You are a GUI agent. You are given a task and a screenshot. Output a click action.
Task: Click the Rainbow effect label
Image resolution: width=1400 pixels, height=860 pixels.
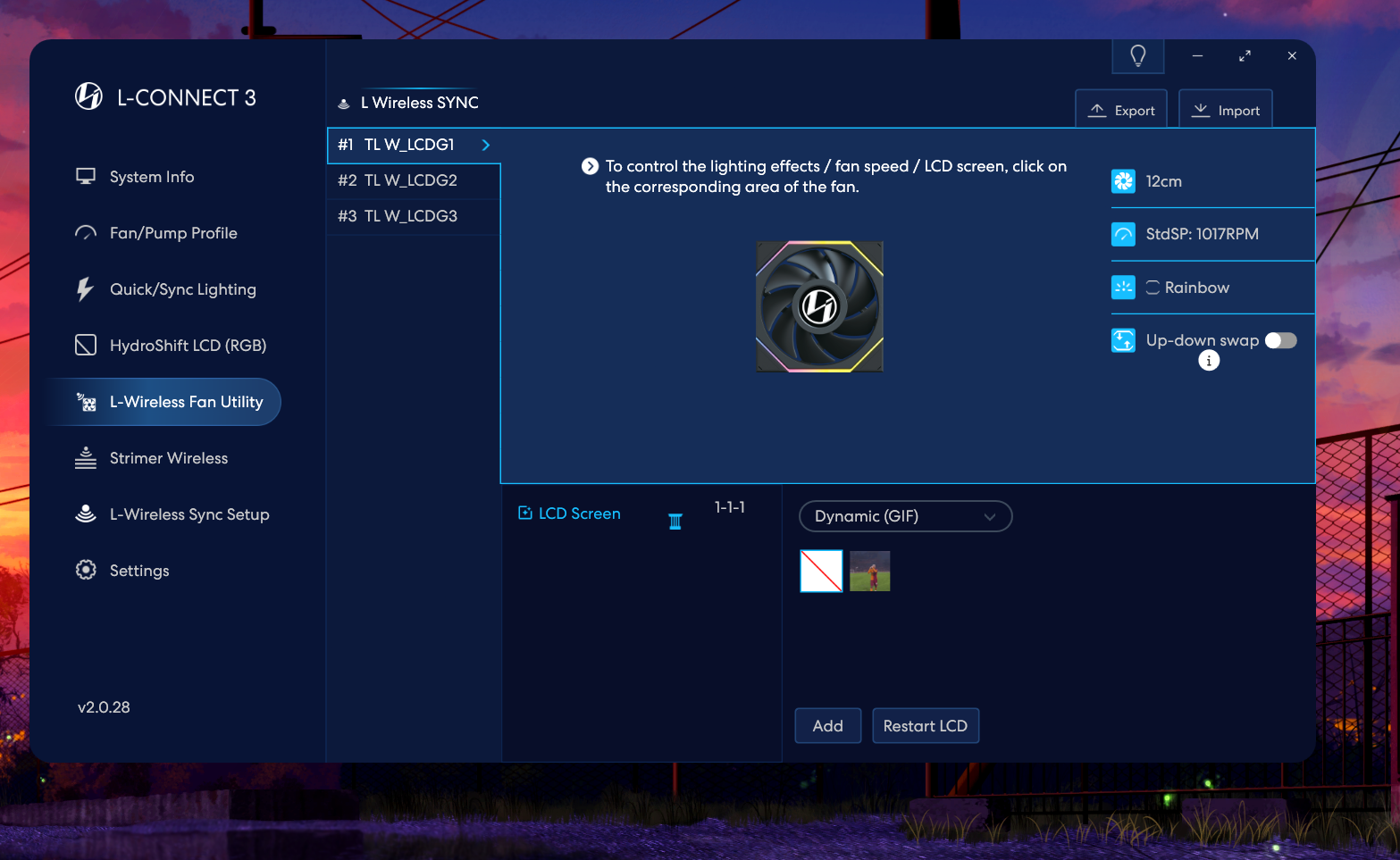(1197, 288)
